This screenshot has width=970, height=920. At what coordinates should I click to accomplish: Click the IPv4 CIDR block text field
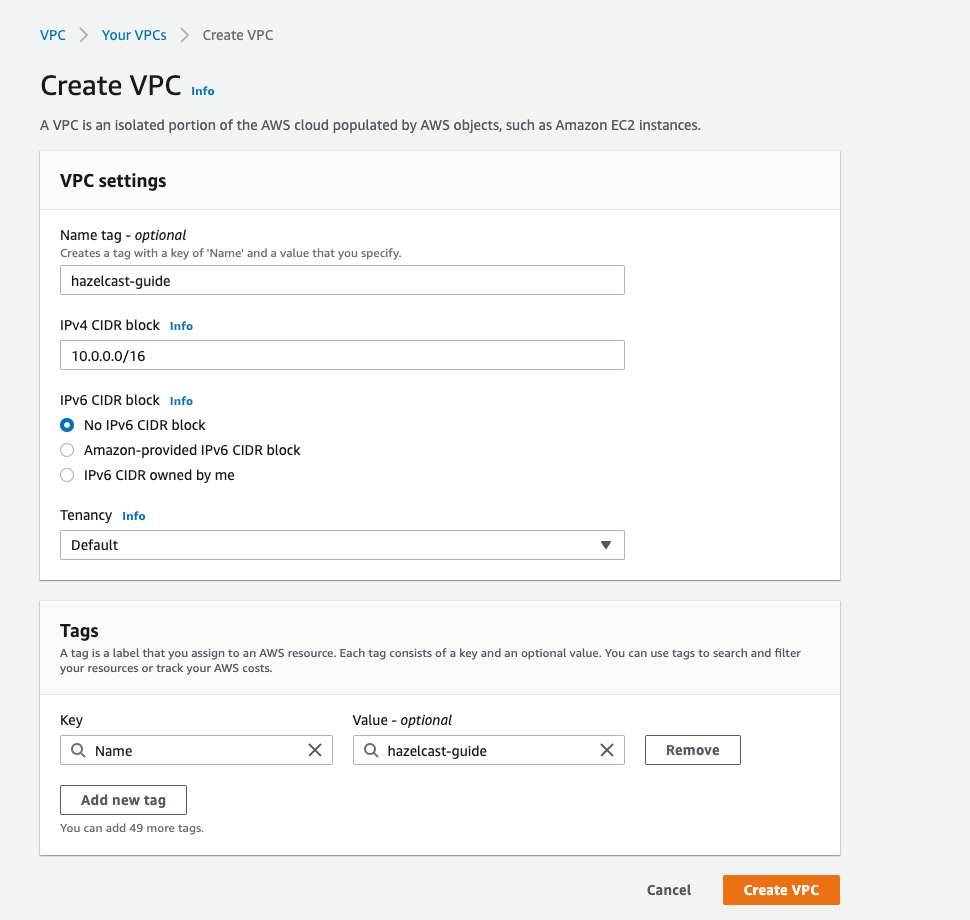(x=342, y=355)
